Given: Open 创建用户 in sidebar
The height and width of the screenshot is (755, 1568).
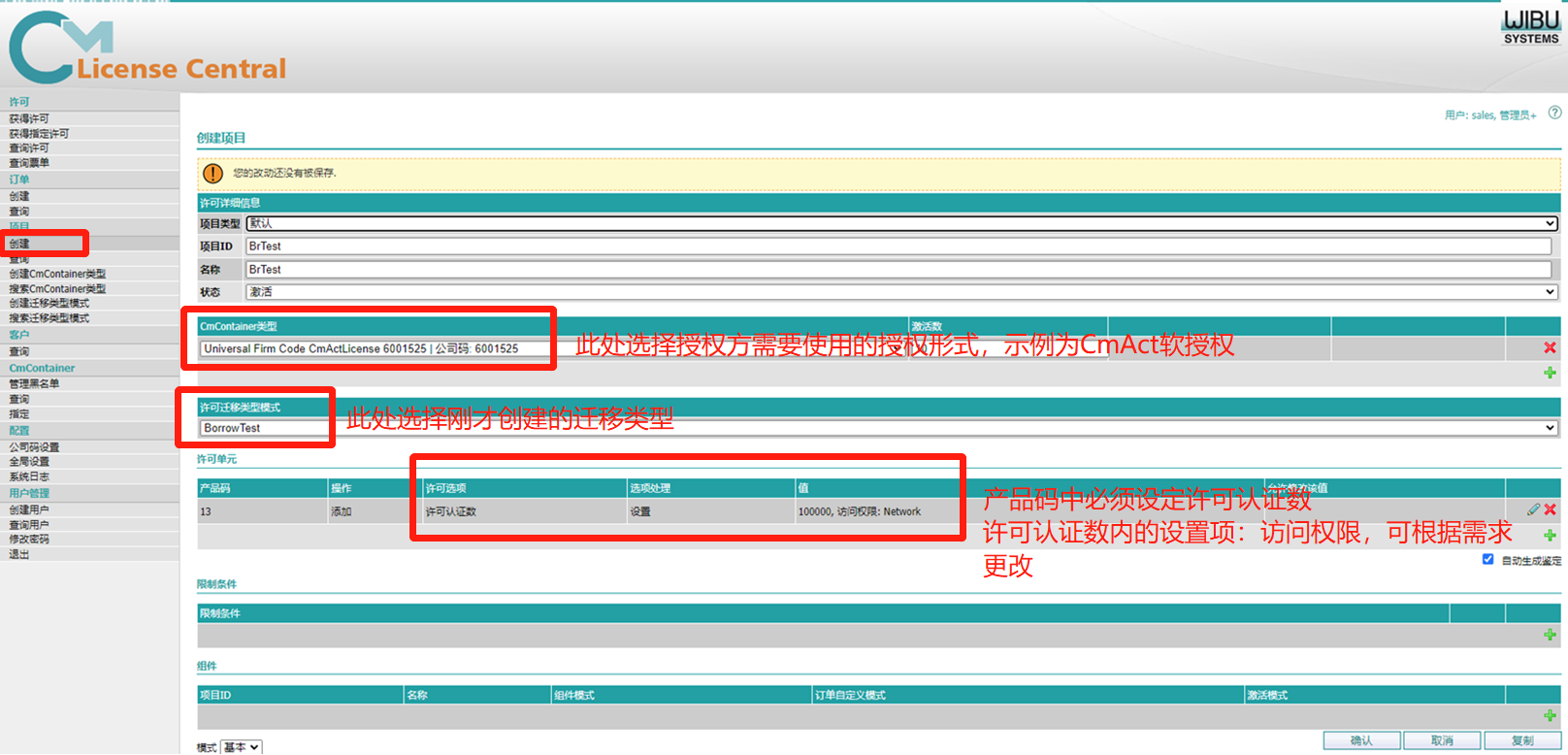Looking at the screenshot, I should tap(29, 509).
